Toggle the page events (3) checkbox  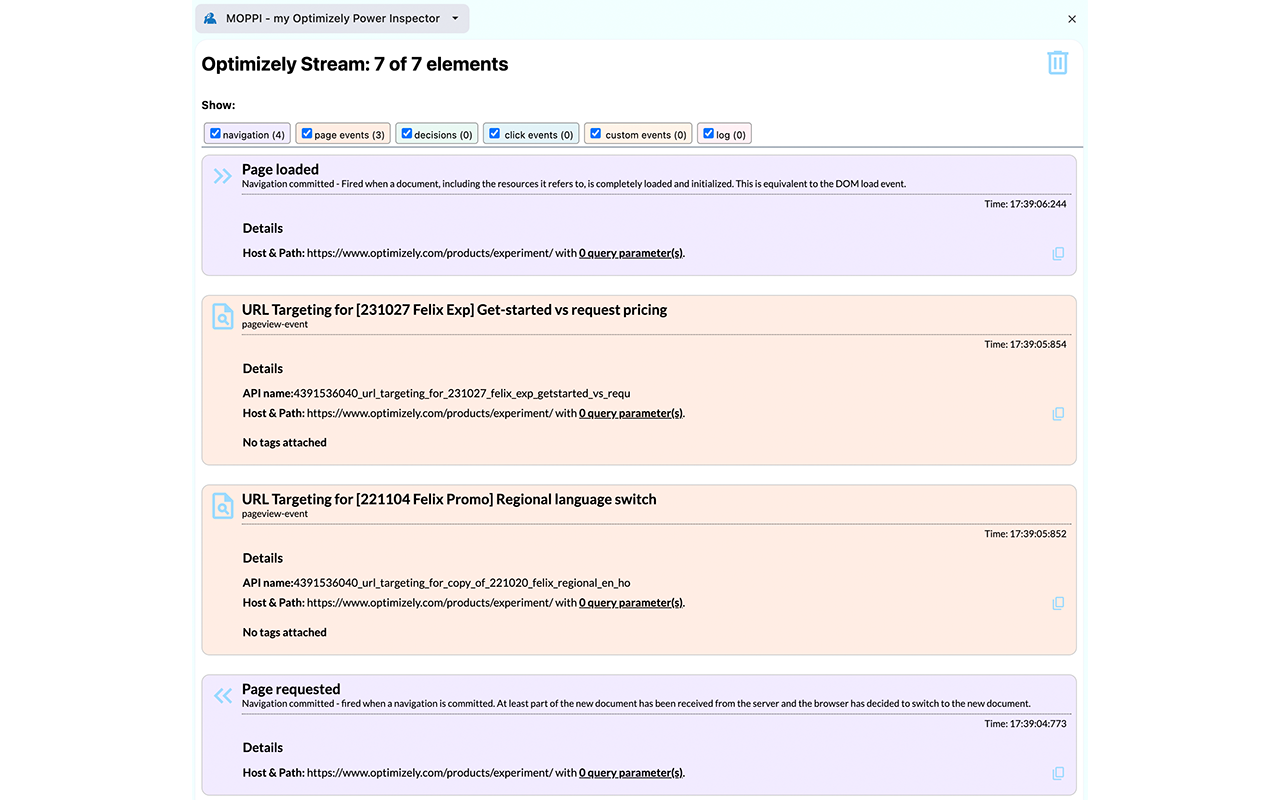(306, 134)
